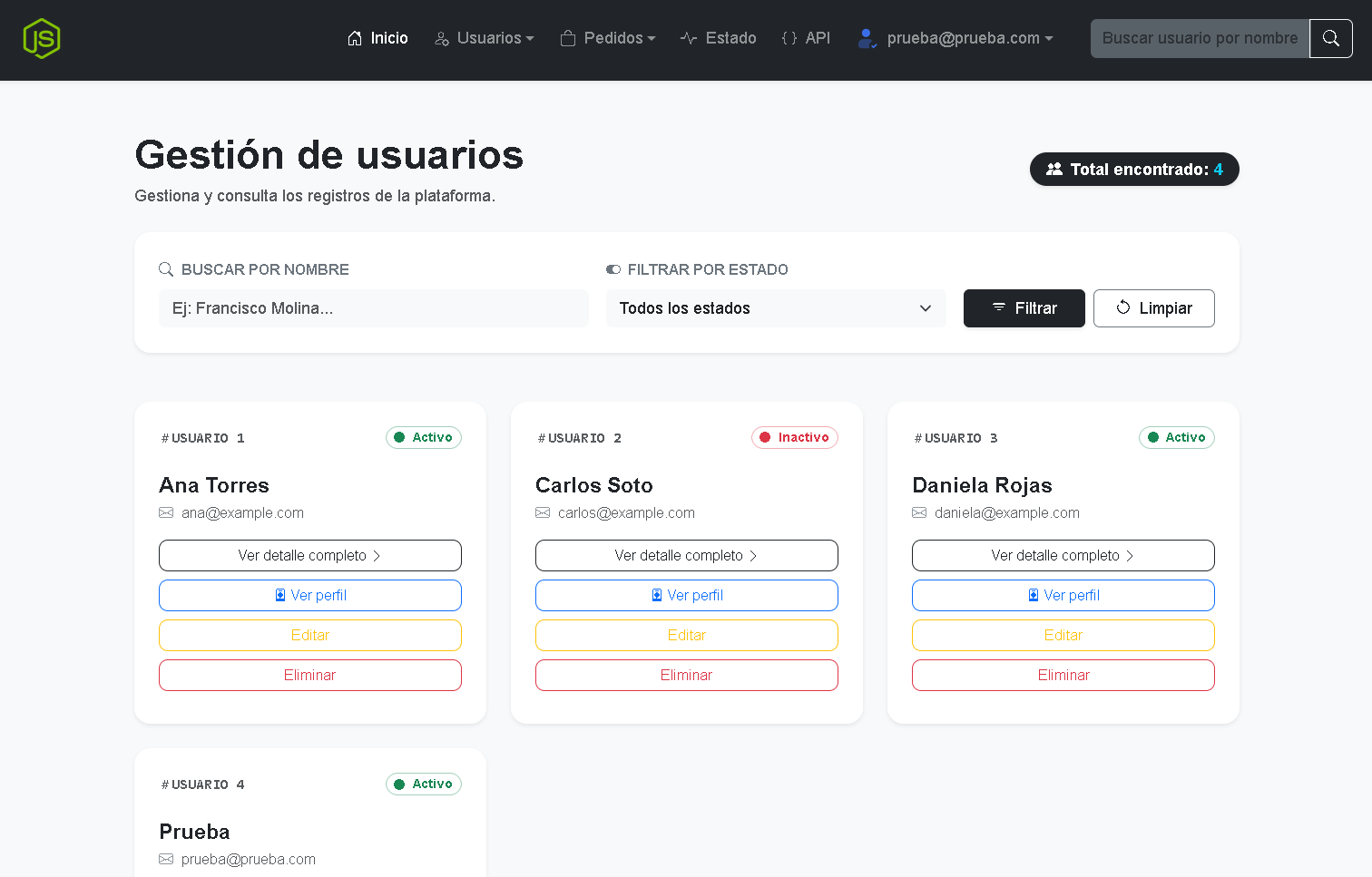Click the Gestión de usuarios heading

click(329, 155)
